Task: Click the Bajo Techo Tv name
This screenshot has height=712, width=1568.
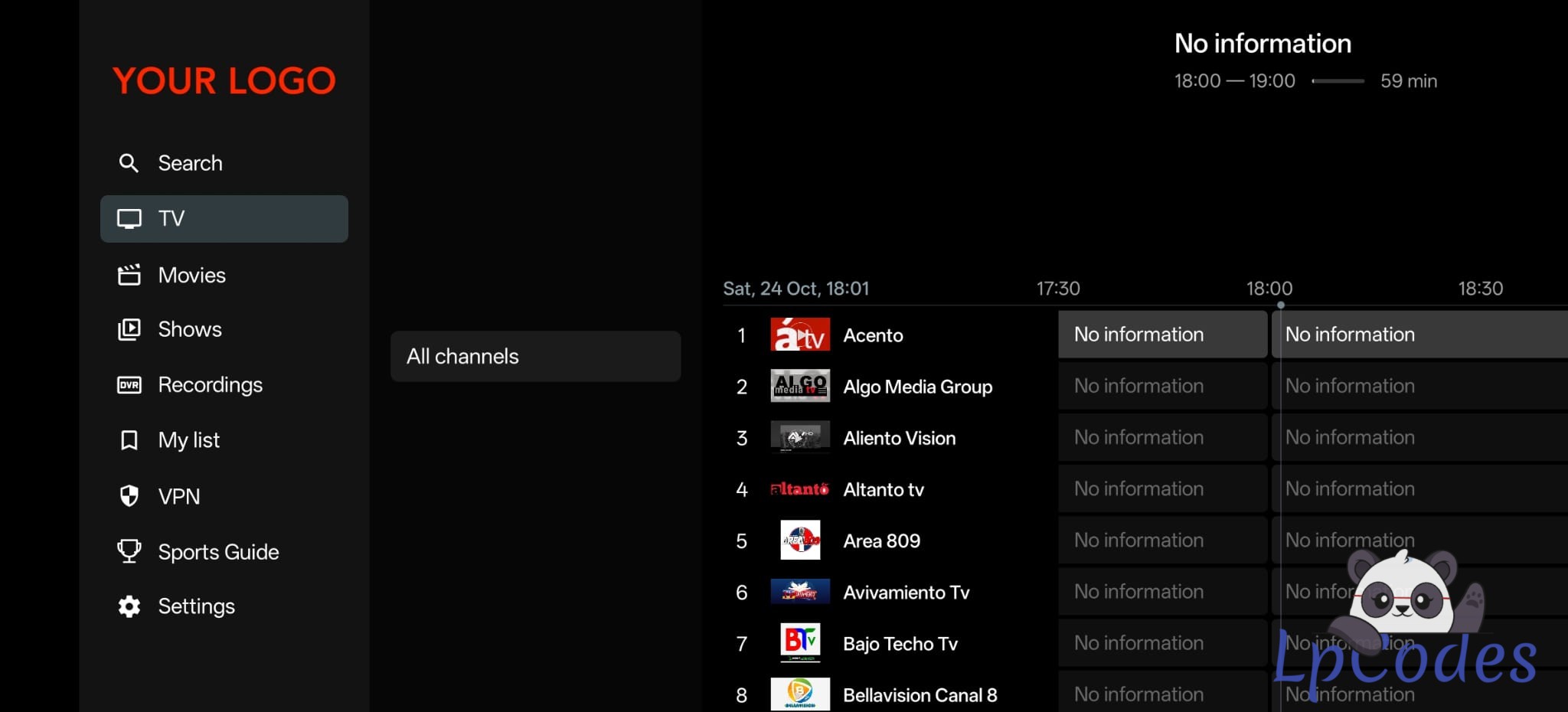Action: [900, 643]
